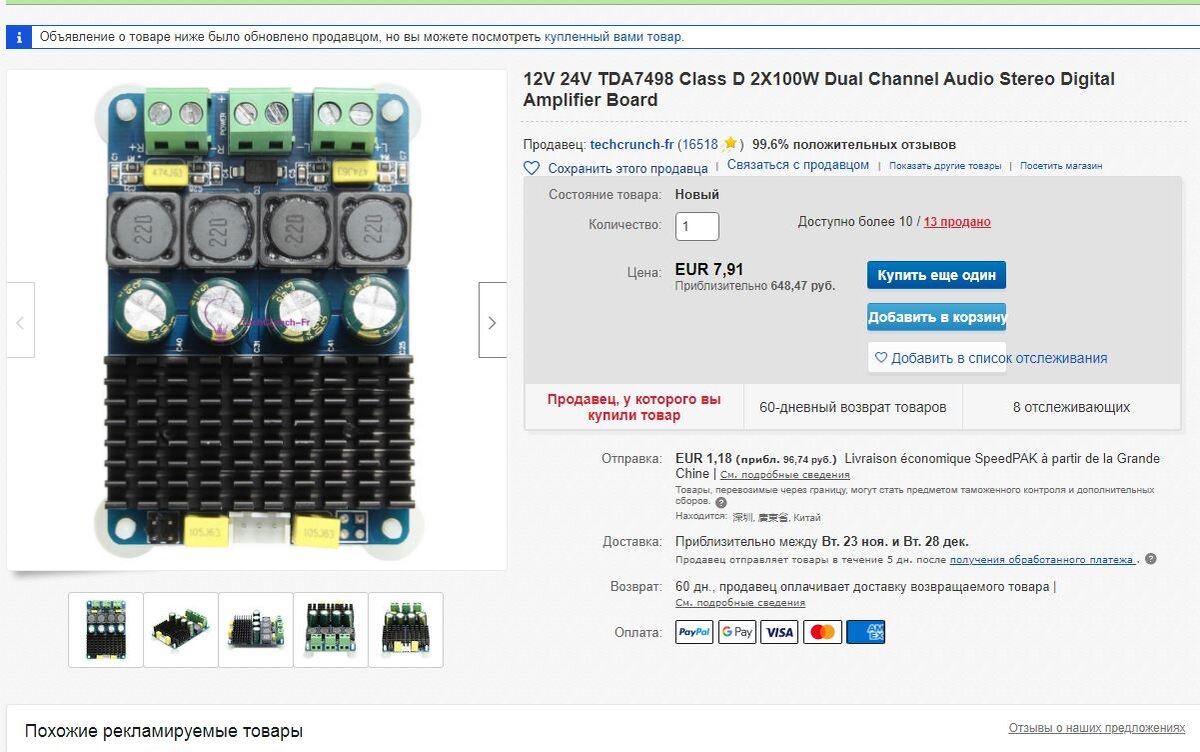Click the Google Pay payment icon
This screenshot has height=752, width=1200.
coord(737,632)
